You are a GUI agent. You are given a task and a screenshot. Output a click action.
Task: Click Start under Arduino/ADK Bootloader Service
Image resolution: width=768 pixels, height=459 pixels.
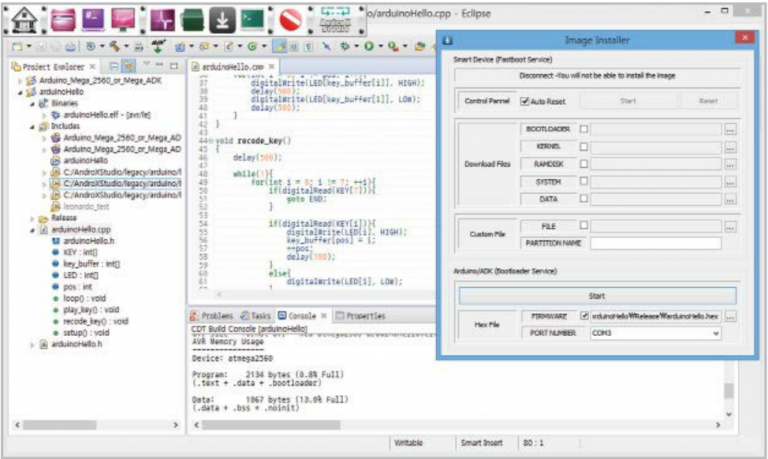(x=597, y=296)
